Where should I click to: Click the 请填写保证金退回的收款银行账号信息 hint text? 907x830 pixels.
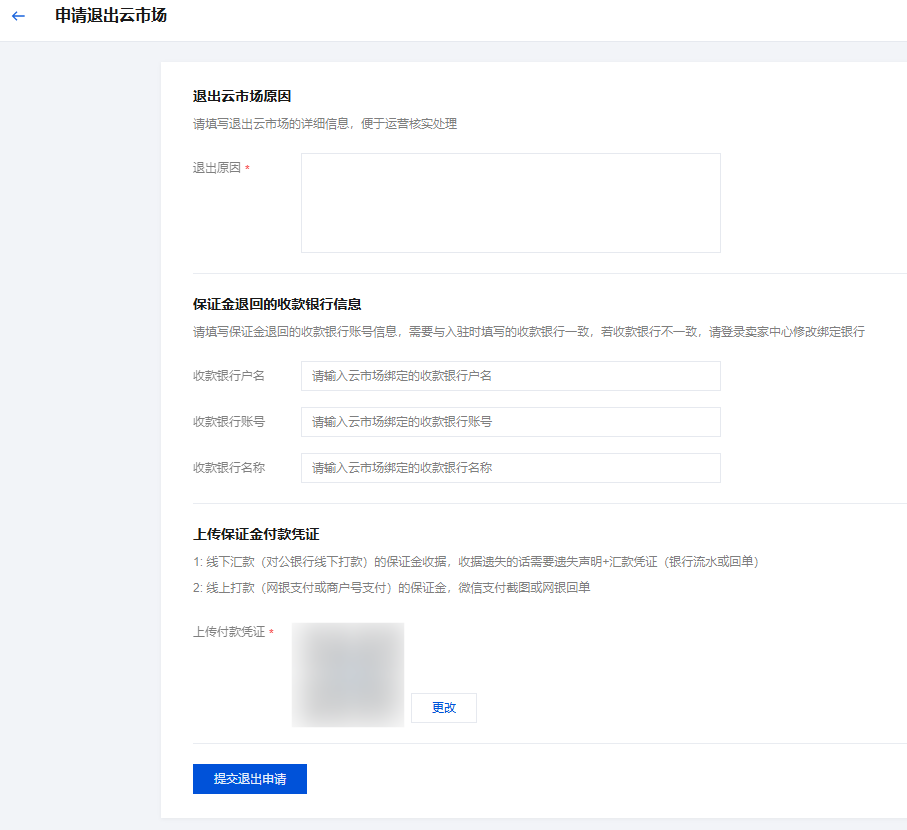[529, 332]
